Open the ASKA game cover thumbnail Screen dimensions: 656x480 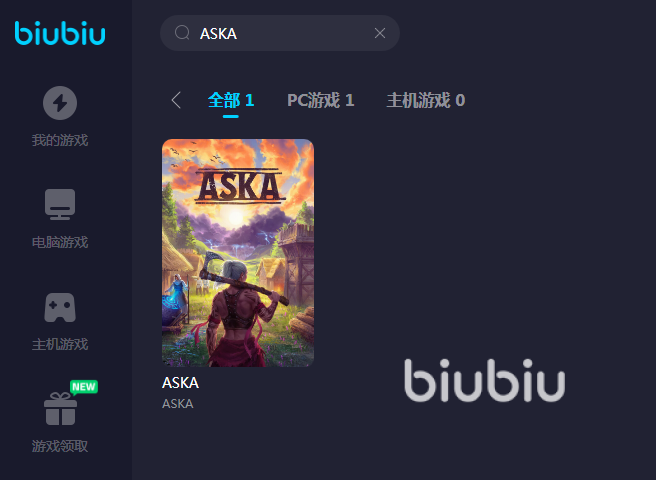click(x=238, y=253)
